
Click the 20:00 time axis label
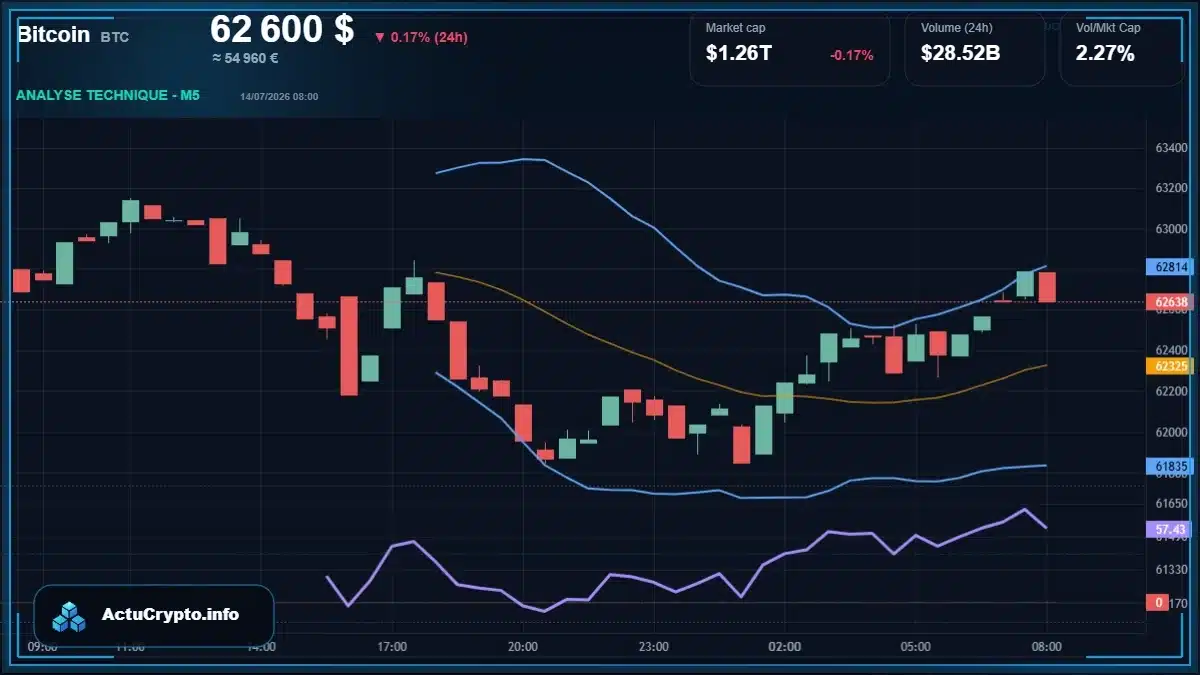click(x=523, y=647)
